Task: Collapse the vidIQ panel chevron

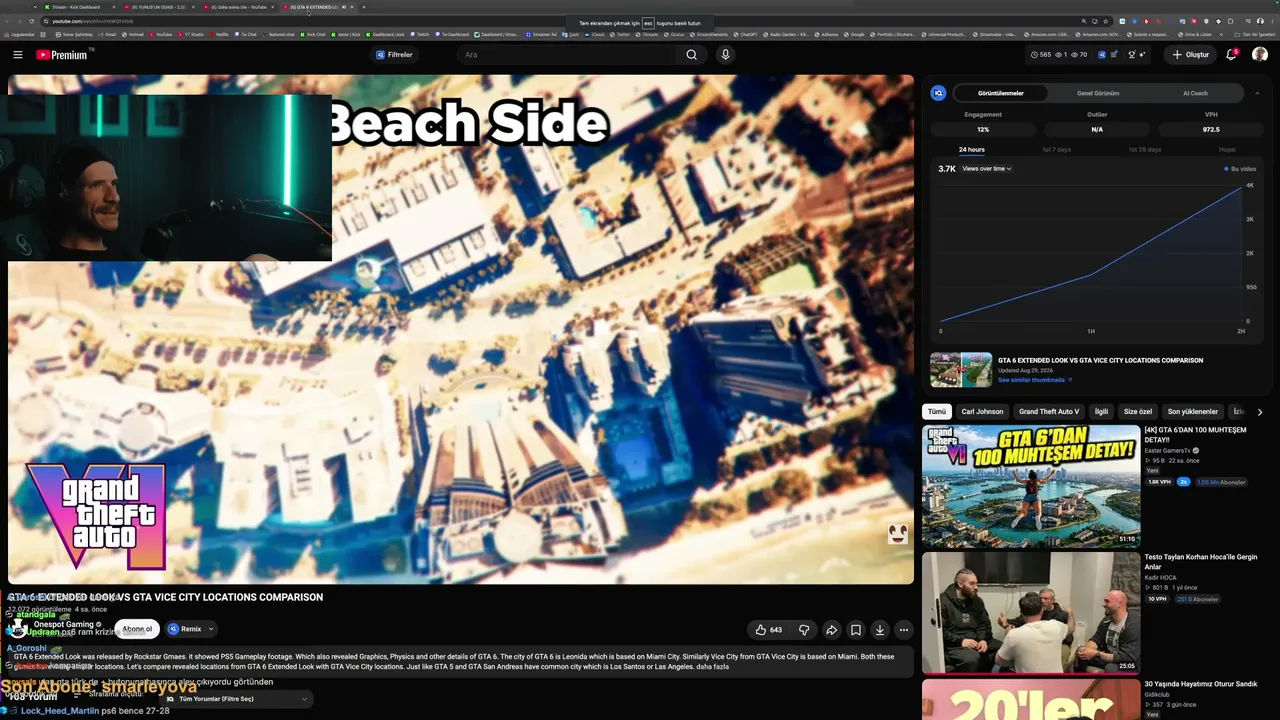Action: tap(1257, 93)
